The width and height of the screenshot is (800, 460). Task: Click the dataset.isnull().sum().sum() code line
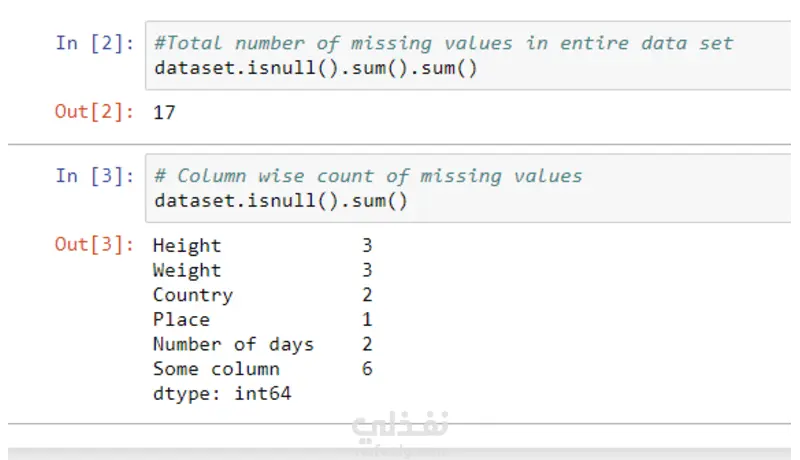click(x=316, y=68)
